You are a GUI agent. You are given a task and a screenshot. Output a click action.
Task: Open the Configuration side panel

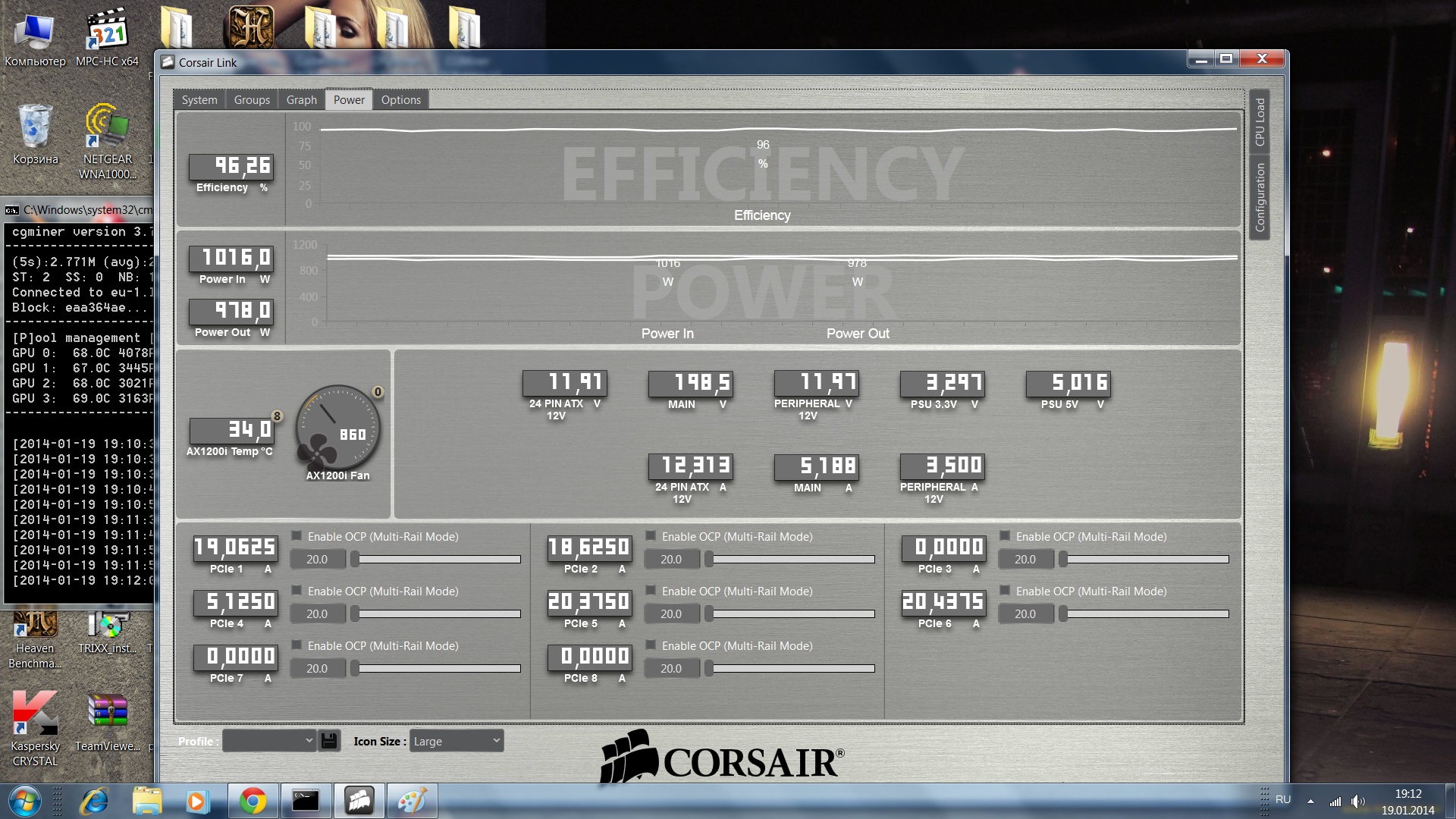pyautogui.click(x=1260, y=197)
